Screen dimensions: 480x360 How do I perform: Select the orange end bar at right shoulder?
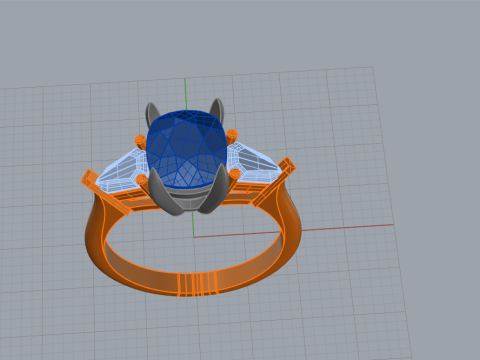click(274, 182)
